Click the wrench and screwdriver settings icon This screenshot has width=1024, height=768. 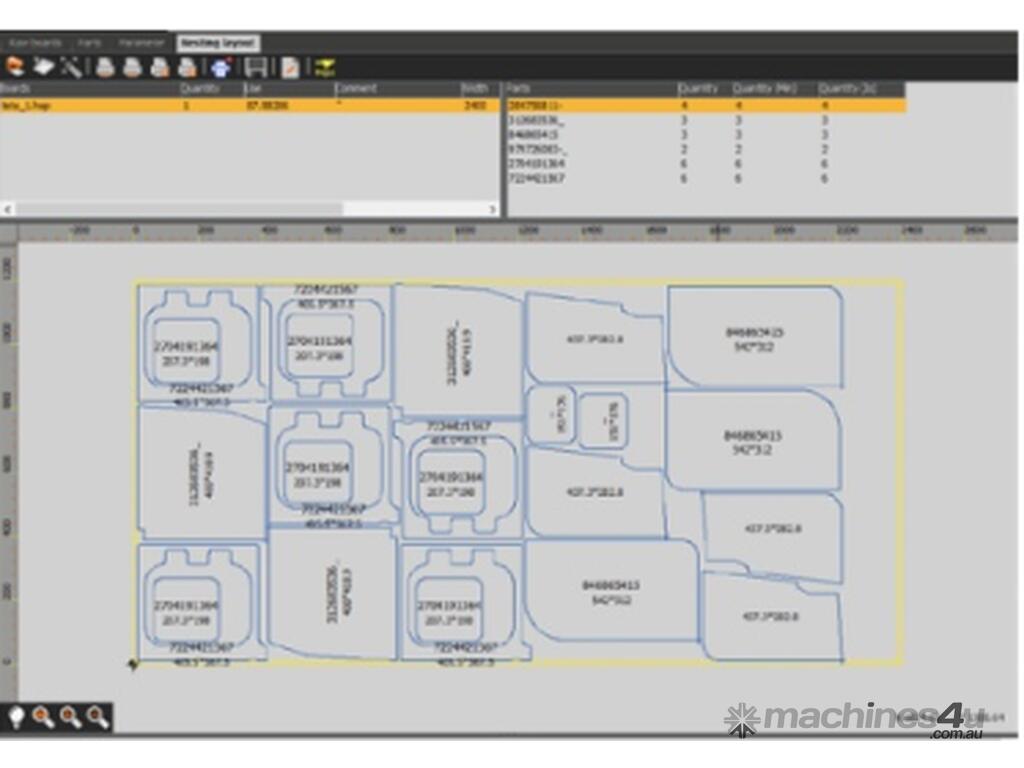click(x=70, y=67)
